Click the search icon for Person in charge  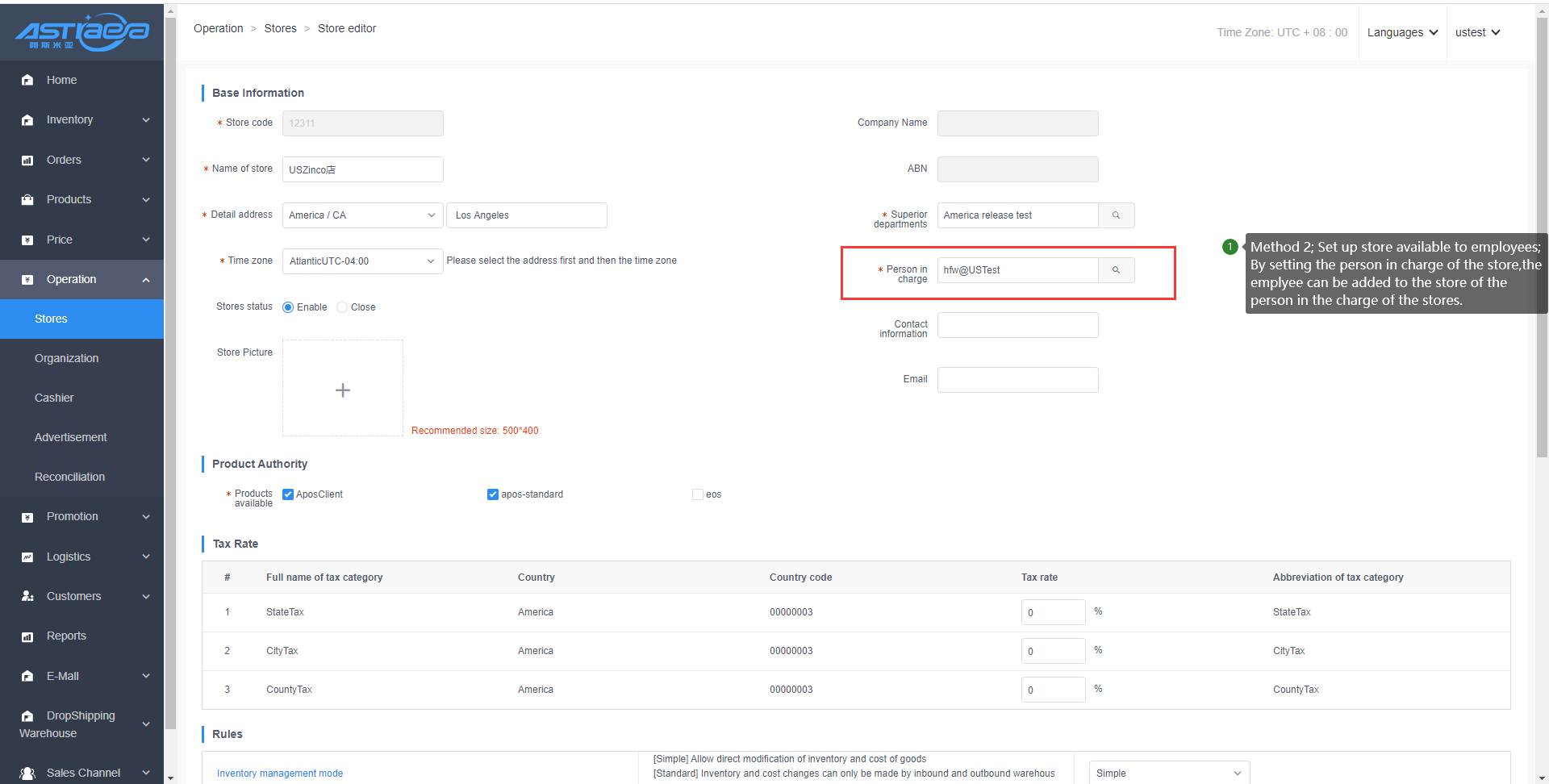click(x=1116, y=270)
